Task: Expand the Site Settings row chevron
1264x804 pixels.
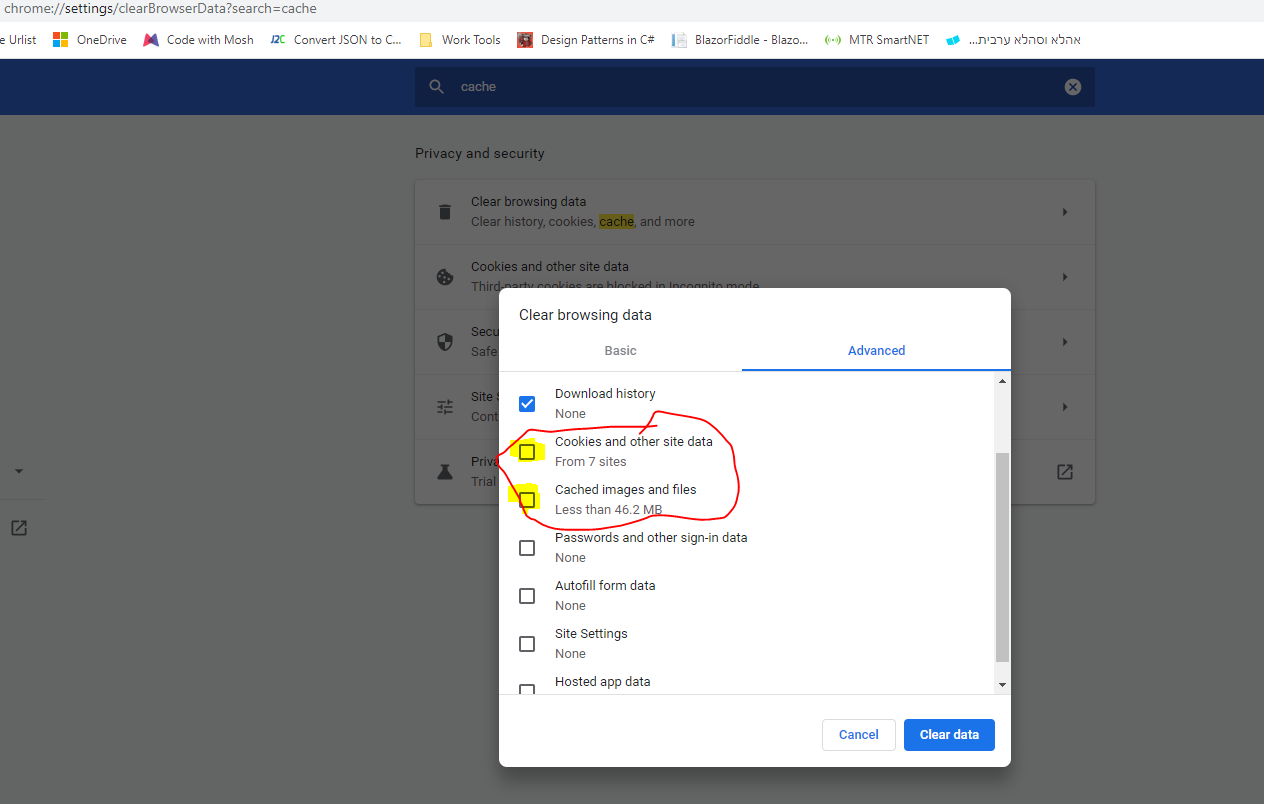Action: click(x=1064, y=406)
